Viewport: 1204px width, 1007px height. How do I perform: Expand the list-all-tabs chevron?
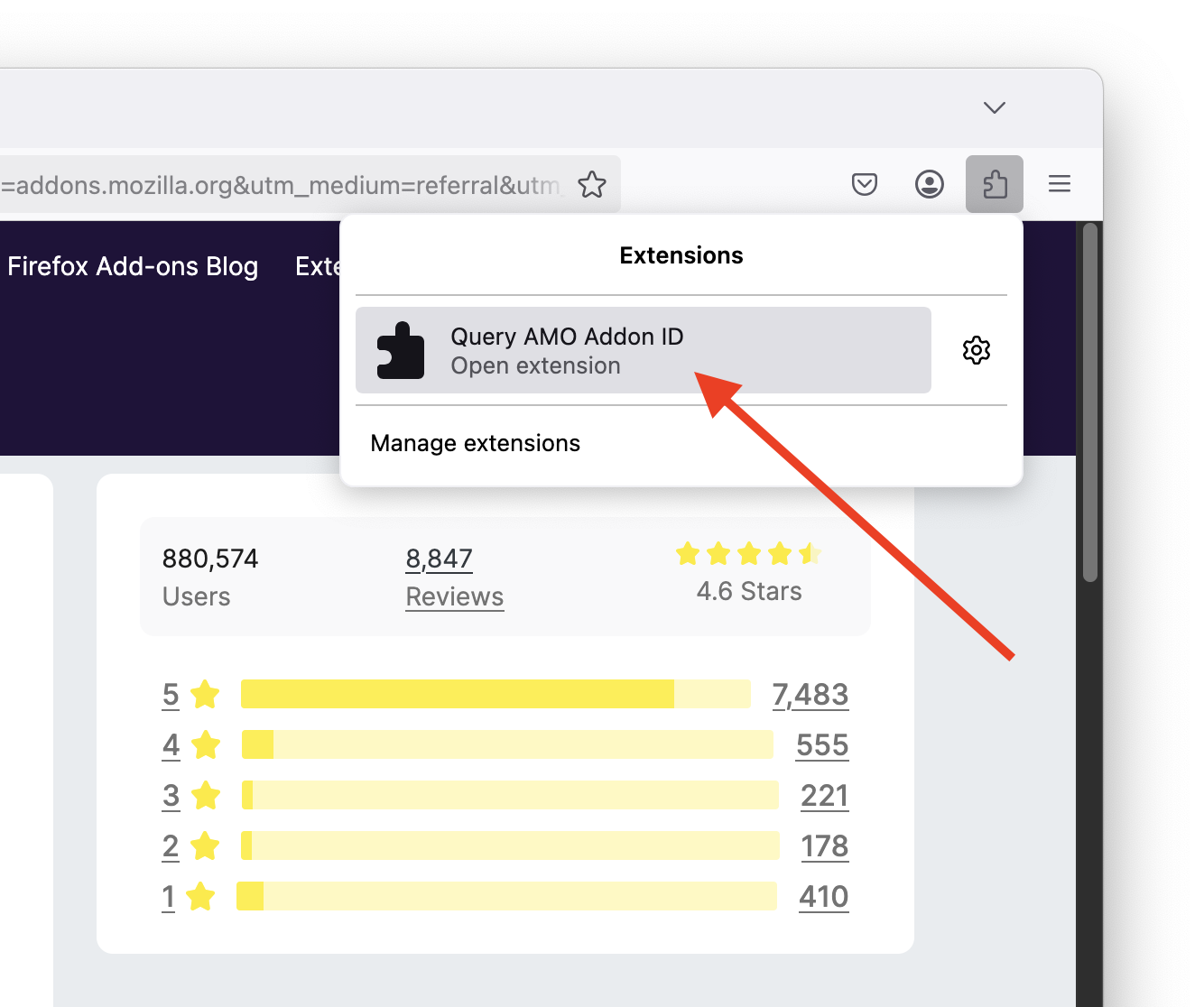(x=995, y=107)
